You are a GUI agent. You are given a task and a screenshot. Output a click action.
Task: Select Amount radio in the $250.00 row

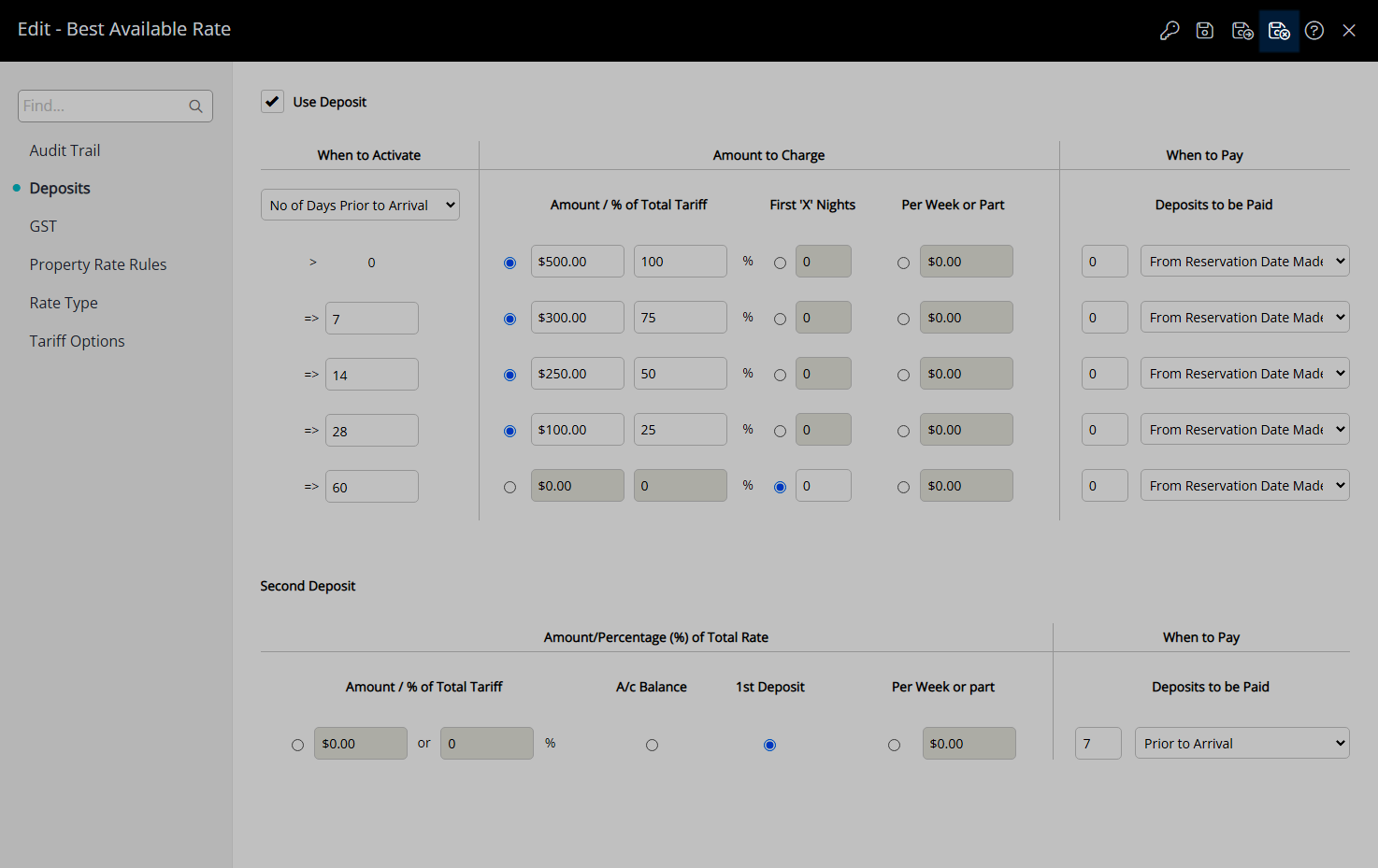tap(510, 376)
